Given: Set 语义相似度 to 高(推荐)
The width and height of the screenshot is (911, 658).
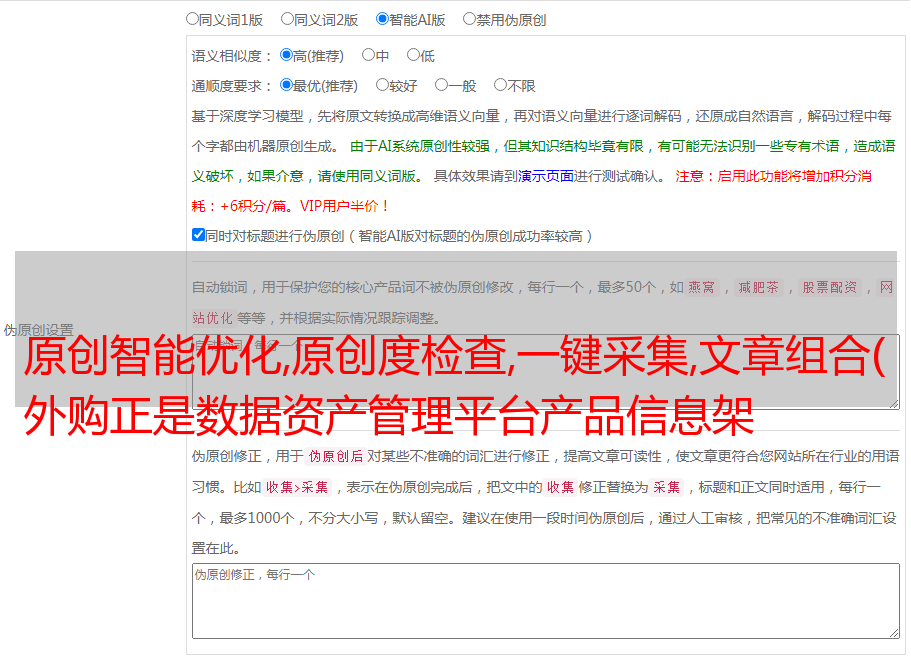Looking at the screenshot, I should [286, 55].
